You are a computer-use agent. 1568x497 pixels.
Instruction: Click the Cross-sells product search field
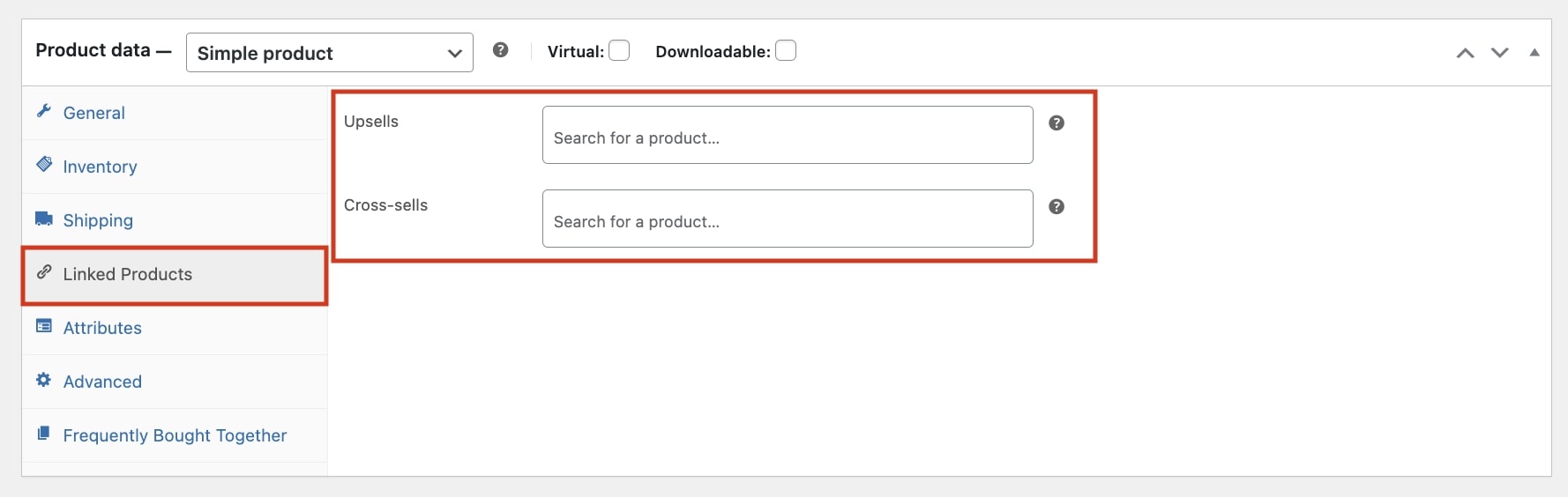point(788,219)
